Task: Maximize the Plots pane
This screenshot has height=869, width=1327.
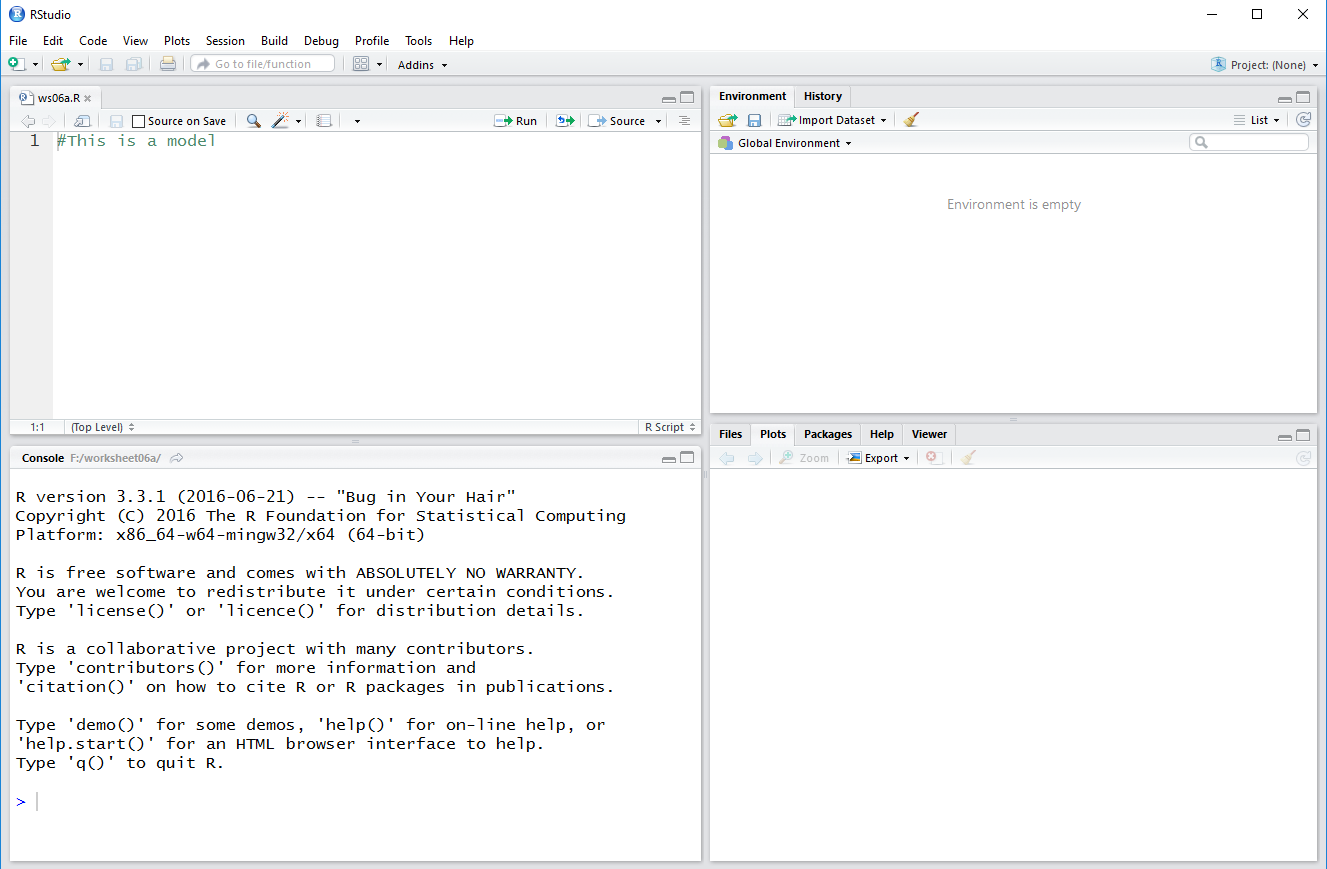Action: pos(1303,436)
